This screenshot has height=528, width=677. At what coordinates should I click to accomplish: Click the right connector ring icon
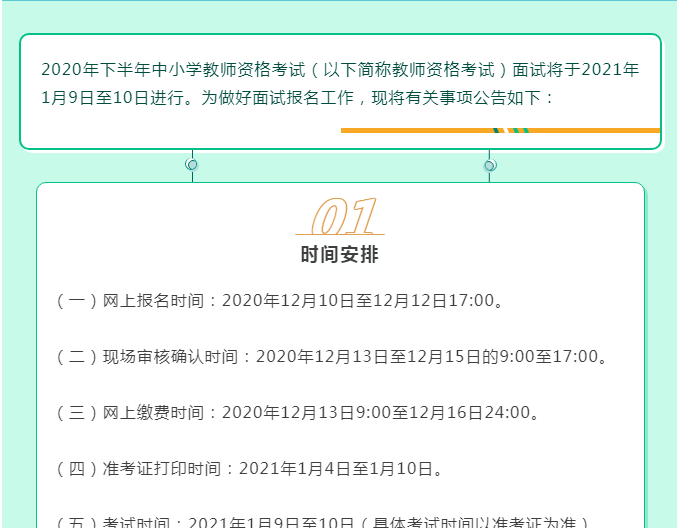coord(489,164)
